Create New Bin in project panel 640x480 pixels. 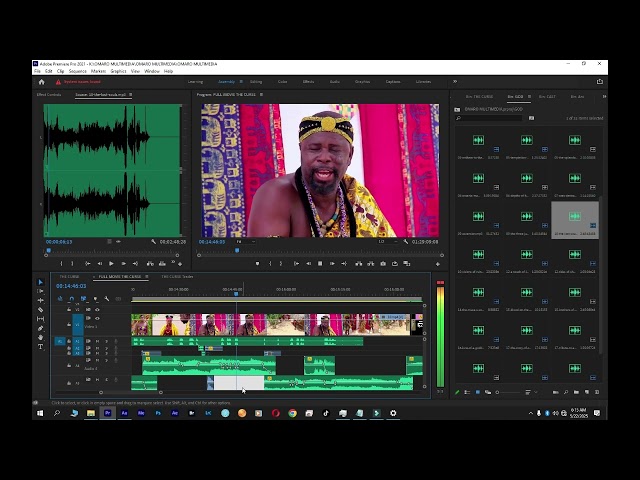pos(576,392)
